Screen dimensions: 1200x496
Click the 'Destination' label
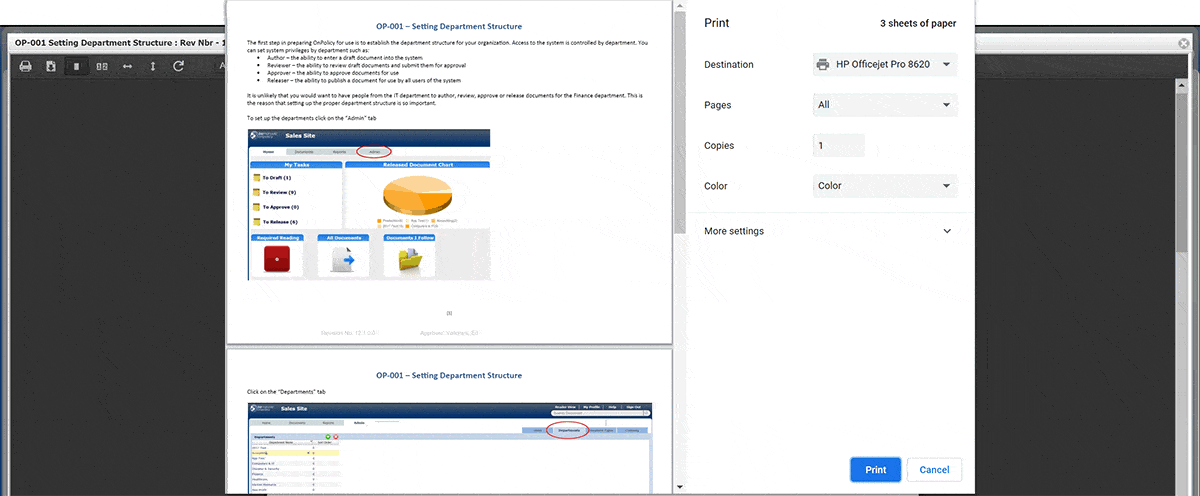click(x=729, y=64)
